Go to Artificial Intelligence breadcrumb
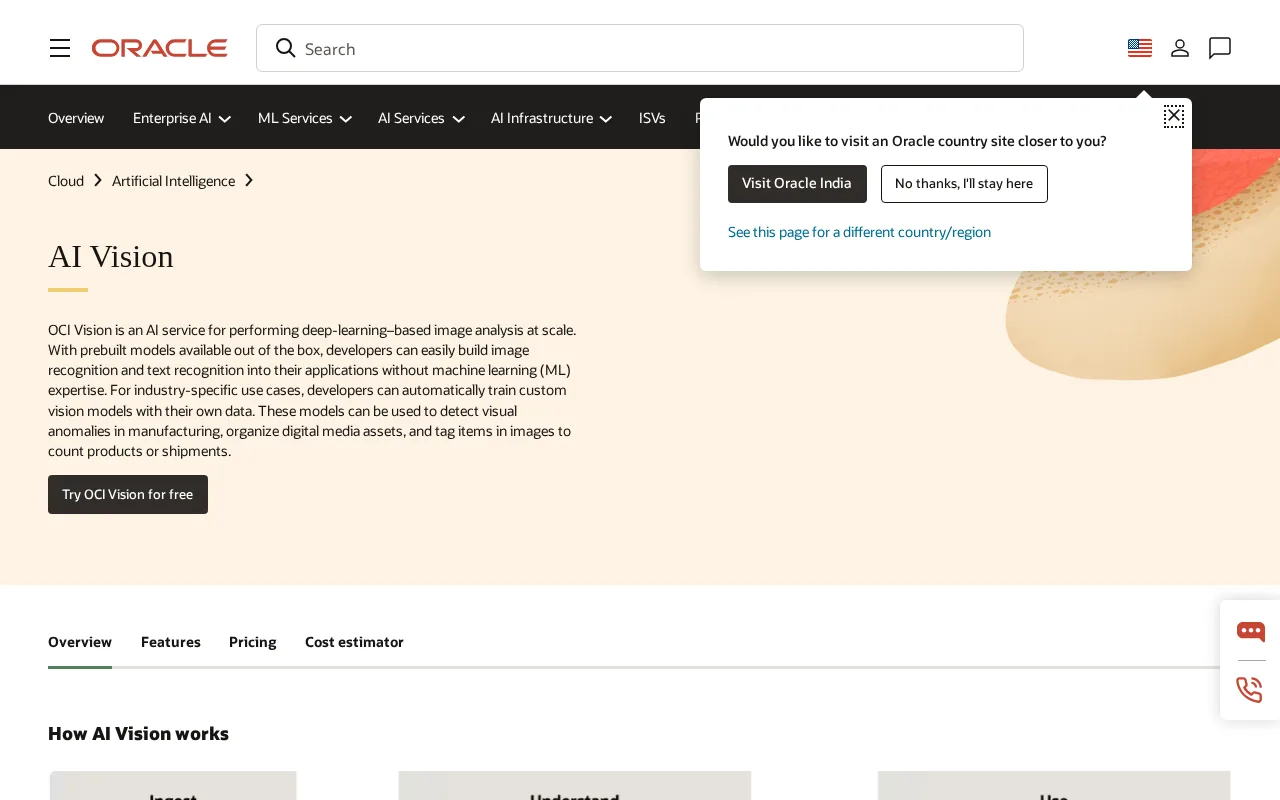This screenshot has height=800, width=1280. (x=174, y=181)
